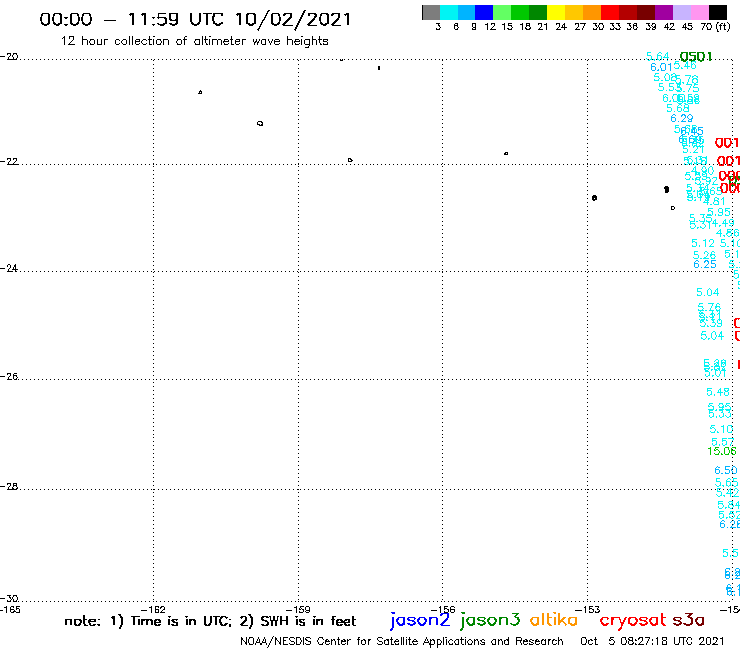Click the '00:00 – 11:59 UTC 10/02/2021' title
The width and height of the screenshot is (740, 650).
[195, 20]
